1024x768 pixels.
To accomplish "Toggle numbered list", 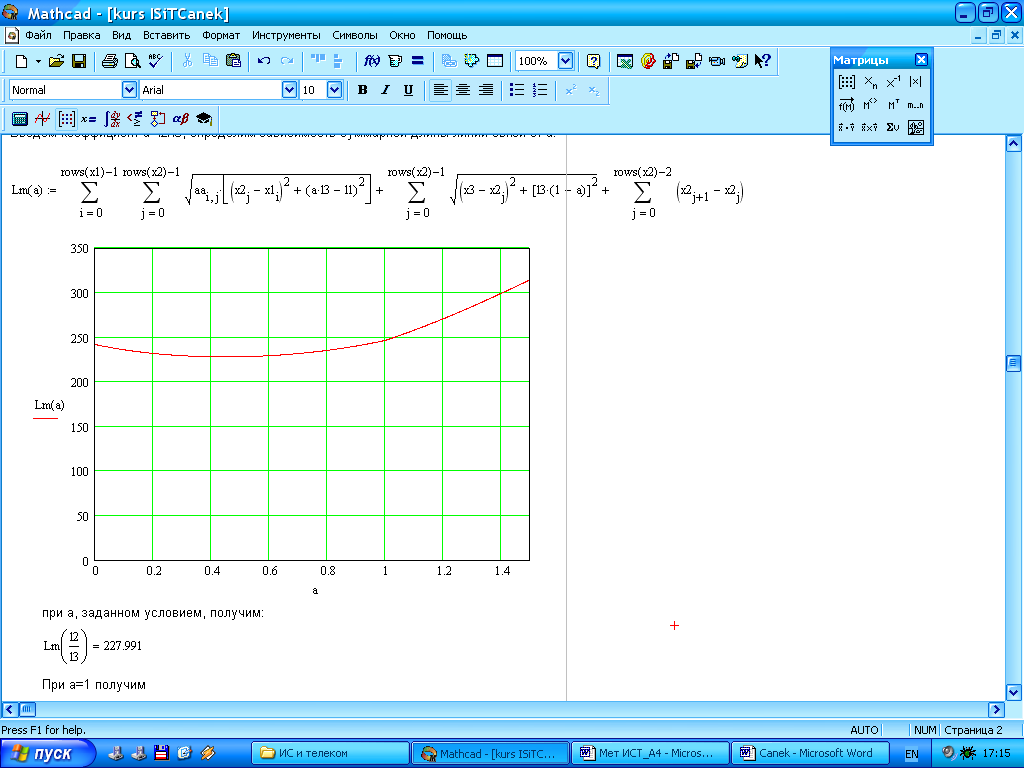I will pyautogui.click(x=539, y=90).
